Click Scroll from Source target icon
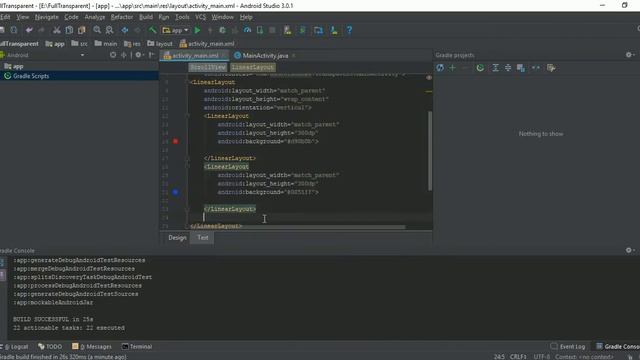This screenshot has width=640, height=360. click(113, 55)
